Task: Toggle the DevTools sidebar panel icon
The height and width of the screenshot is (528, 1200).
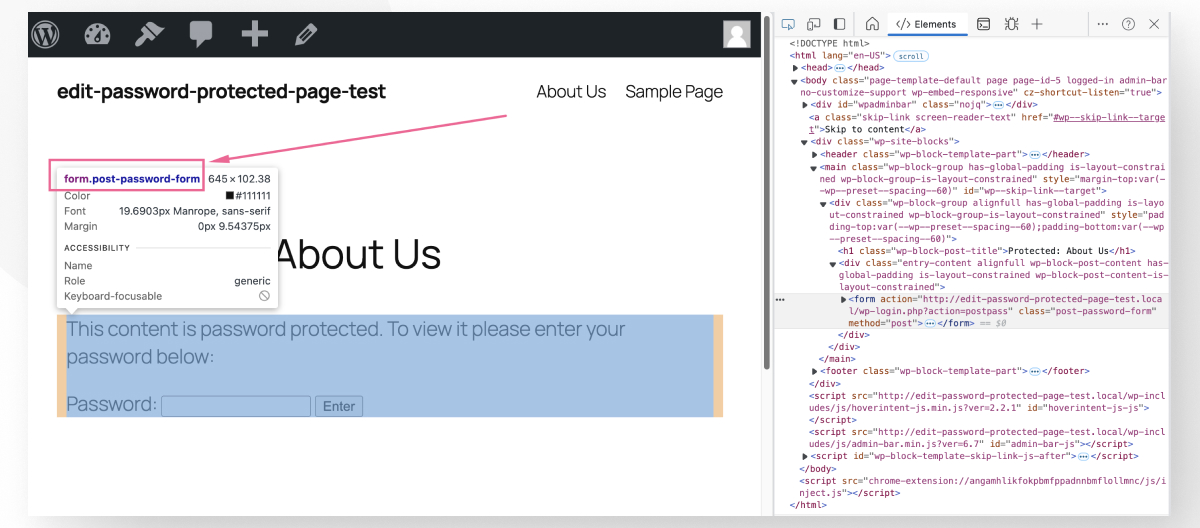Action: (x=839, y=24)
